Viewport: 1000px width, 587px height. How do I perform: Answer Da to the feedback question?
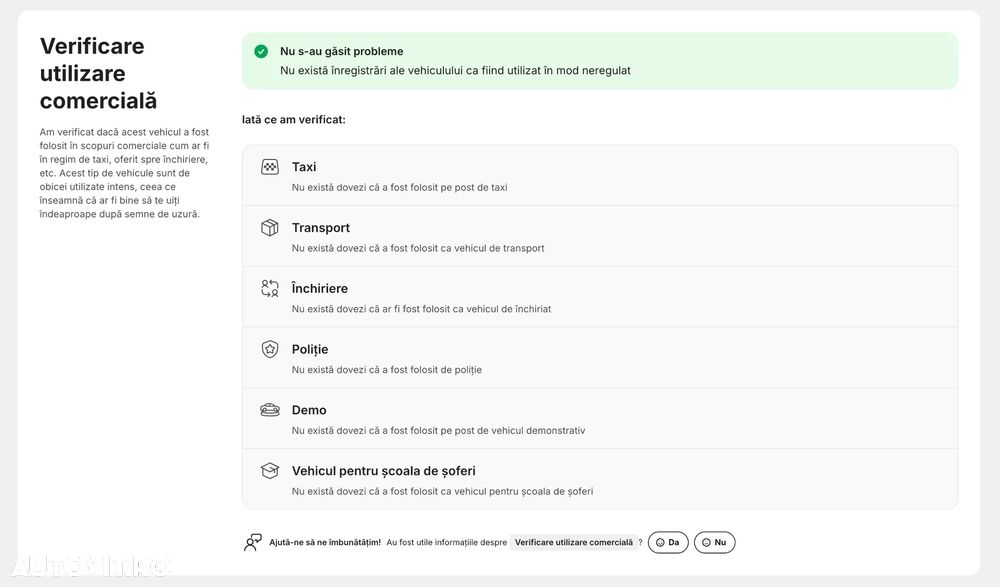pos(668,542)
